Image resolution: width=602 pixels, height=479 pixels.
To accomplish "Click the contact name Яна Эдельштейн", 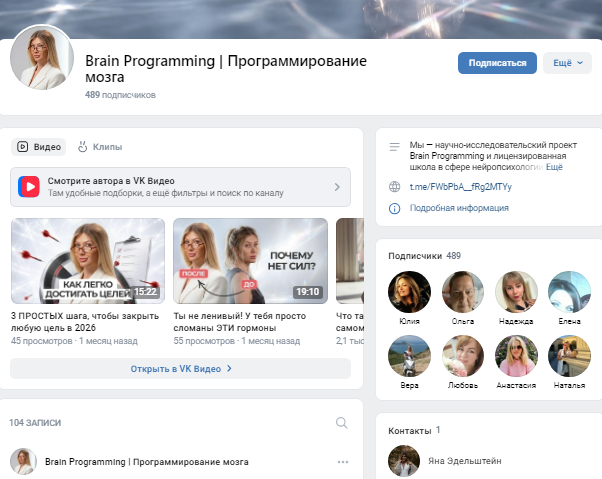I will (465, 461).
